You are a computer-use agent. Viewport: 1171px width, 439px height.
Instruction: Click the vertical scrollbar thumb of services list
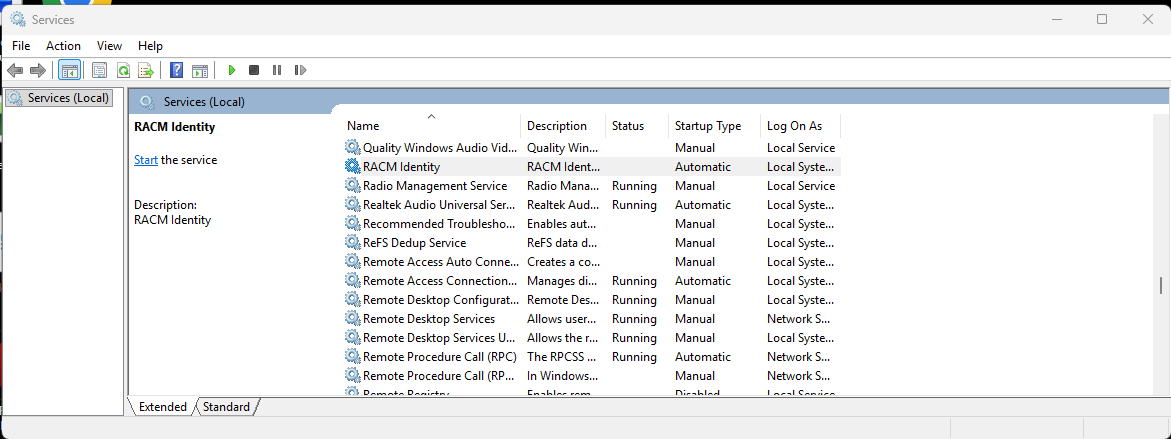tap(1161, 285)
